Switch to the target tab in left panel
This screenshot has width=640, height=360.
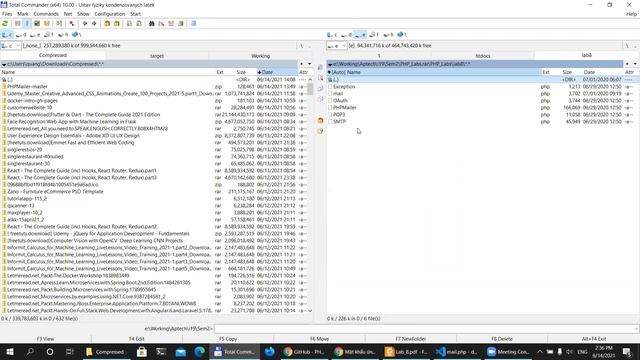pos(157,56)
